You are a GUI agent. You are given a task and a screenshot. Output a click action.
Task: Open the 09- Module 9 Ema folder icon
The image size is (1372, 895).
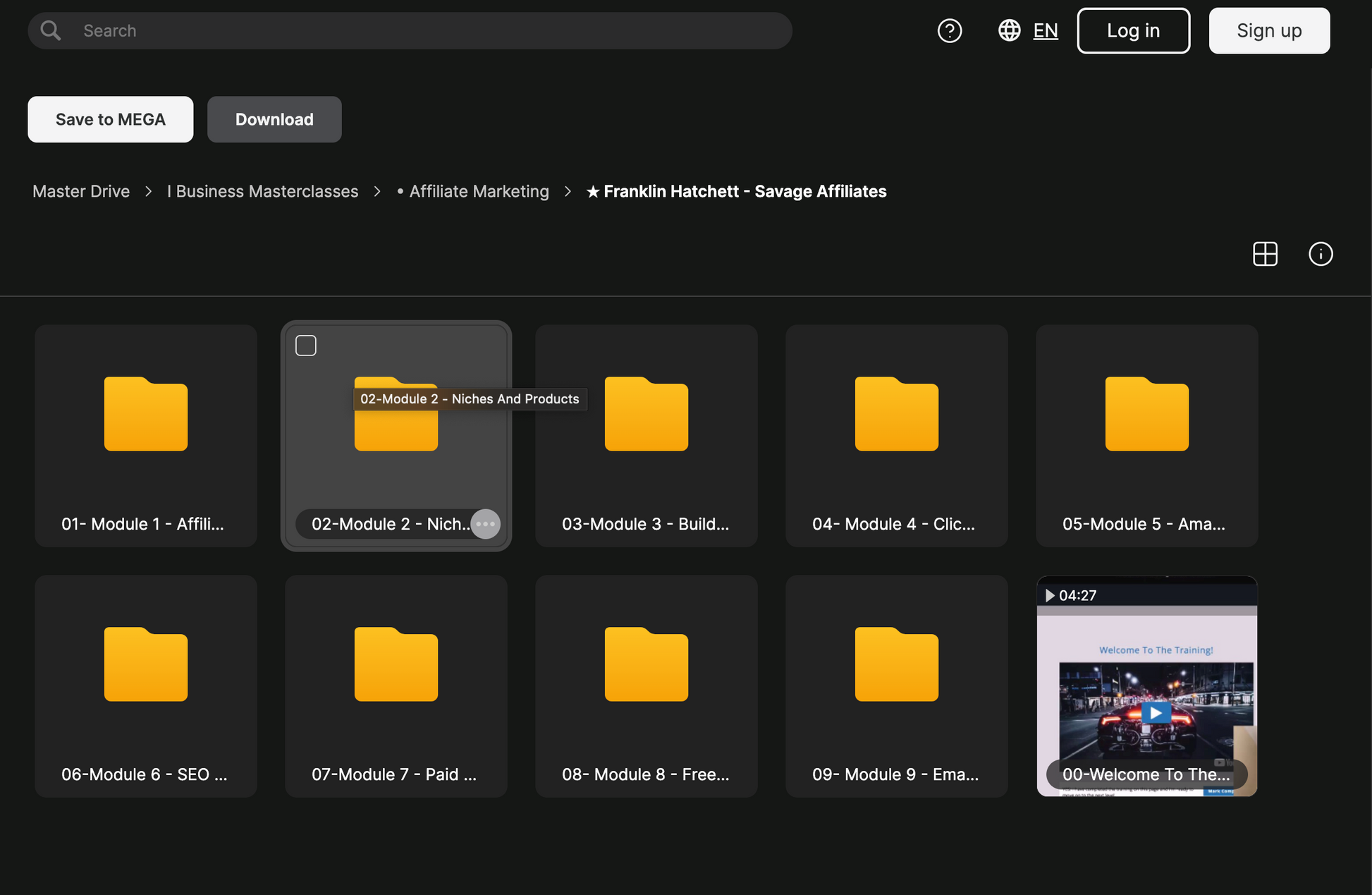(x=897, y=664)
